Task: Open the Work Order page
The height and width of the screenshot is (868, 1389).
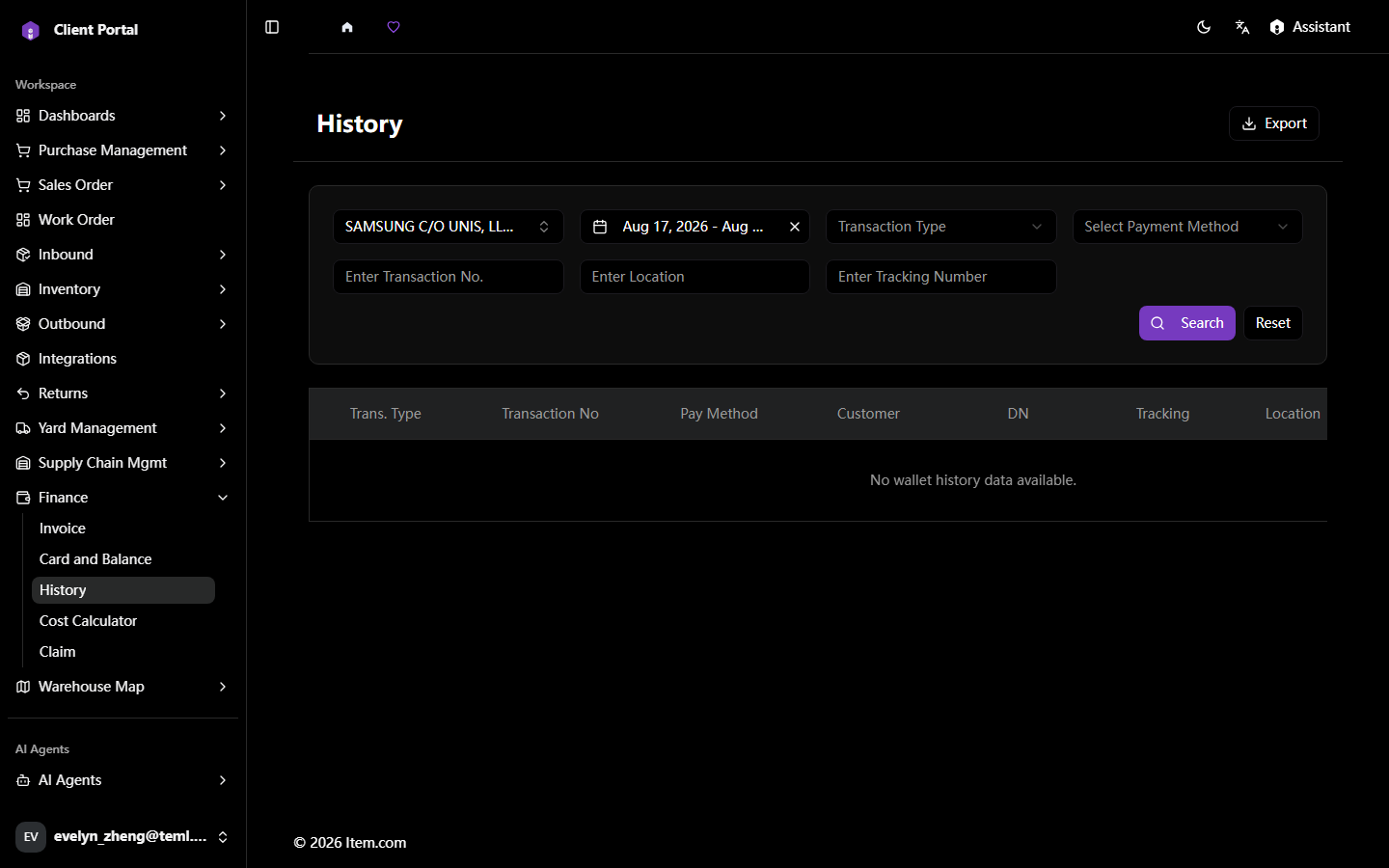Action: pos(123,220)
